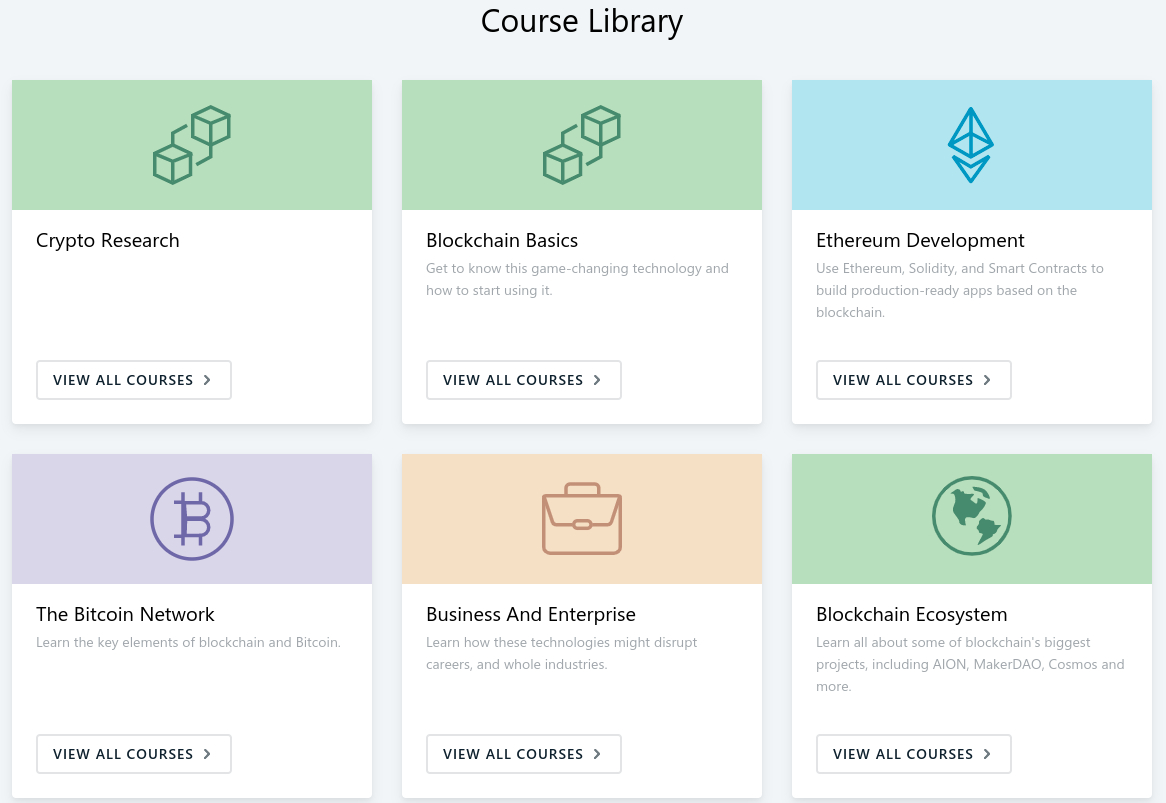Open all courses for Blockchain Basics

point(524,380)
